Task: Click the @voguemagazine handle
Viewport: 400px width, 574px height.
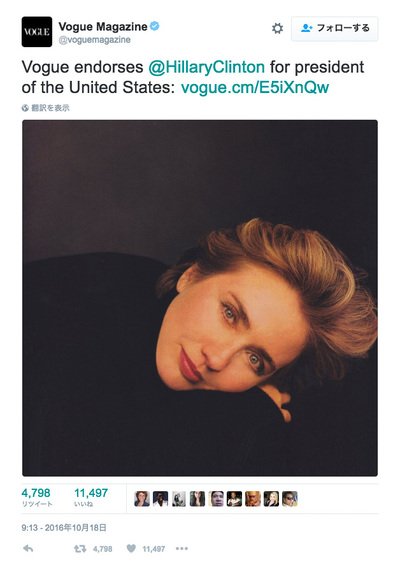Action: click(x=94, y=40)
